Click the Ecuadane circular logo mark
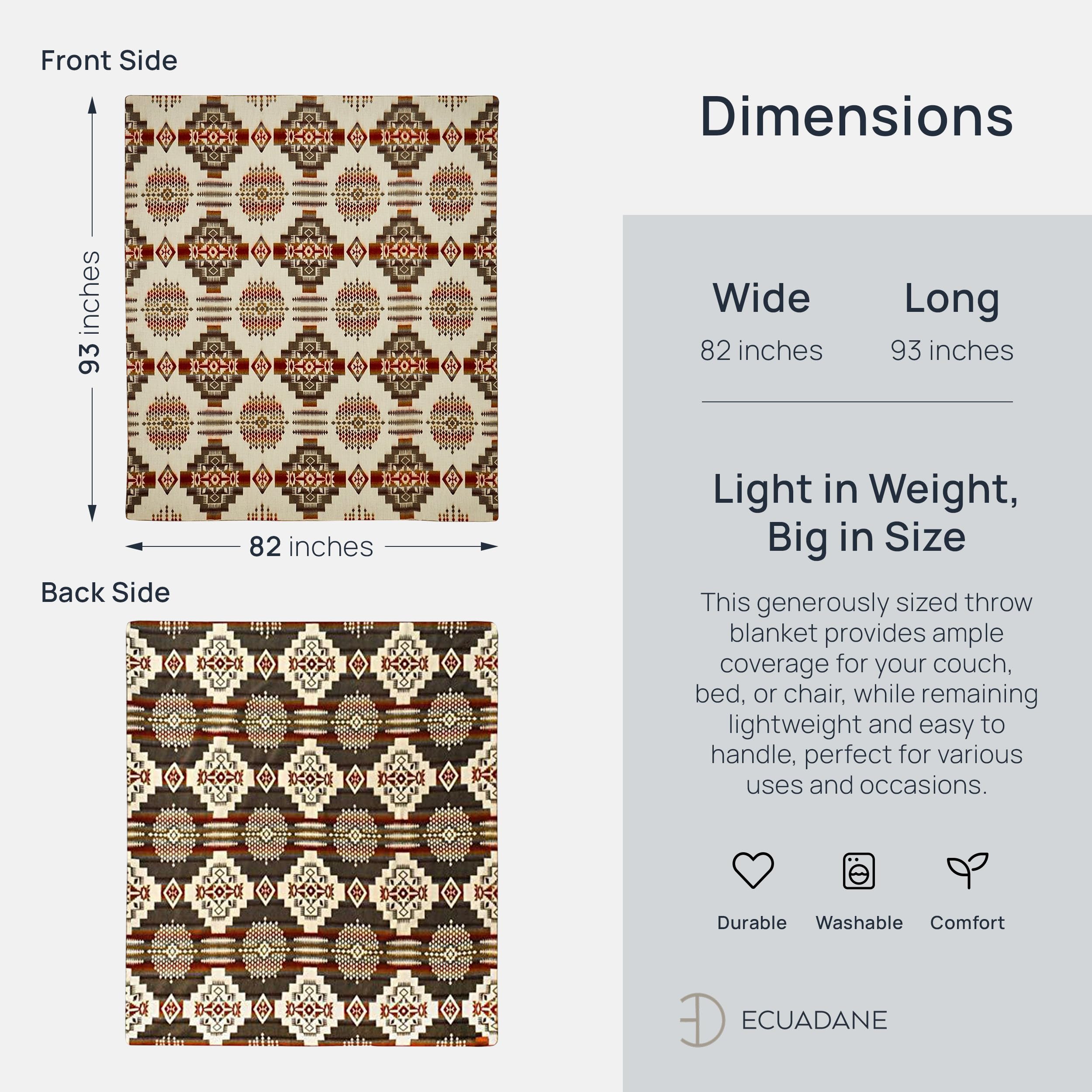Image resolution: width=1092 pixels, height=1092 pixels. [x=702, y=1019]
